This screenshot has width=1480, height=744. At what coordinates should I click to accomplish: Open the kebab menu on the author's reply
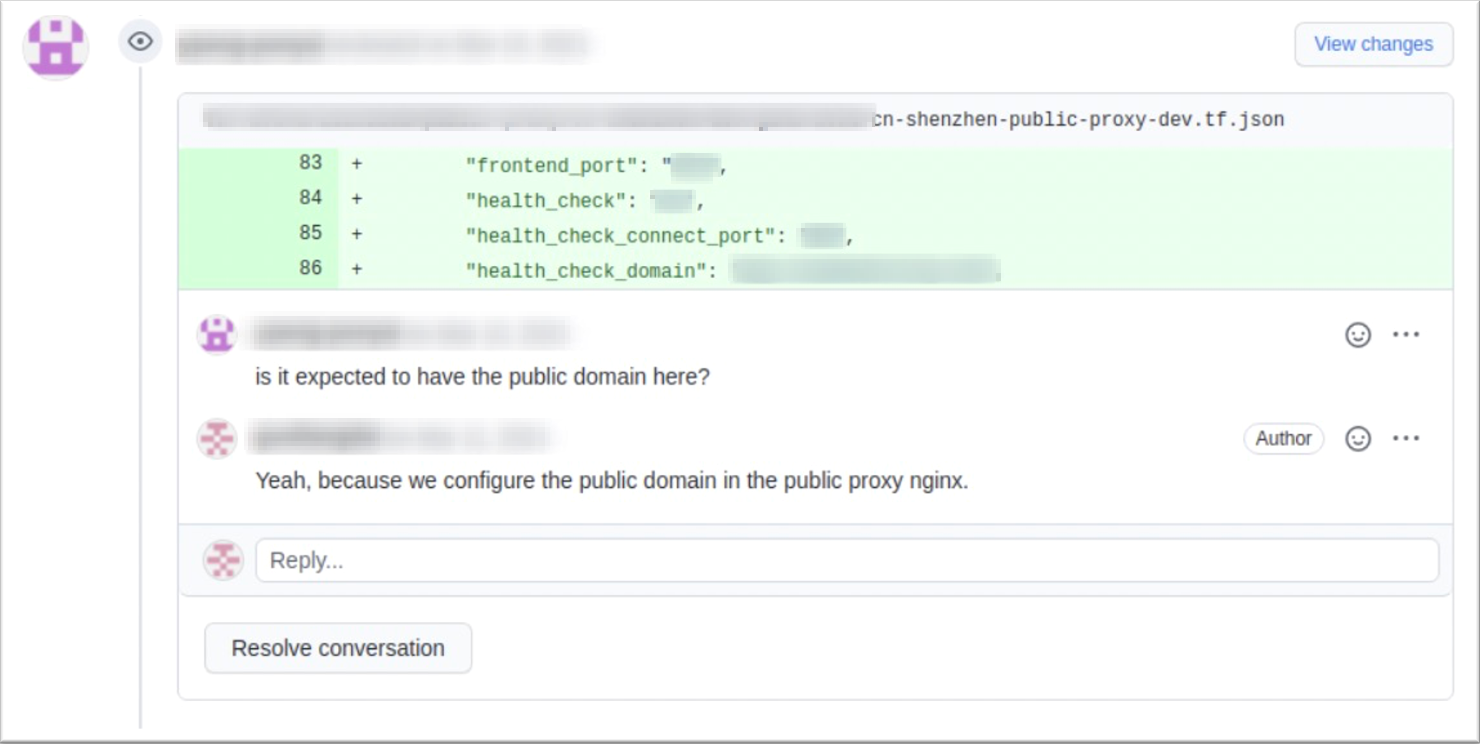pos(1408,436)
